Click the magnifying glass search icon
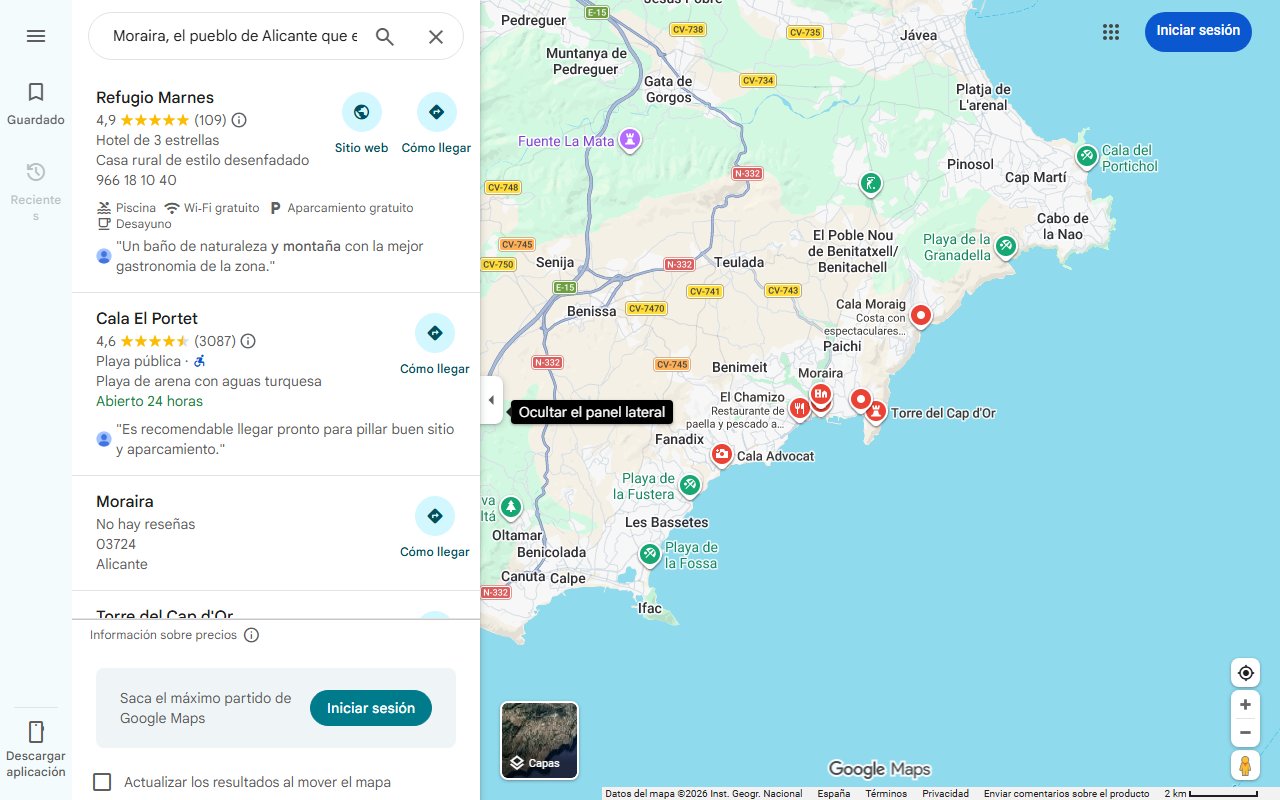Image resolution: width=1280 pixels, height=800 pixels. point(384,35)
